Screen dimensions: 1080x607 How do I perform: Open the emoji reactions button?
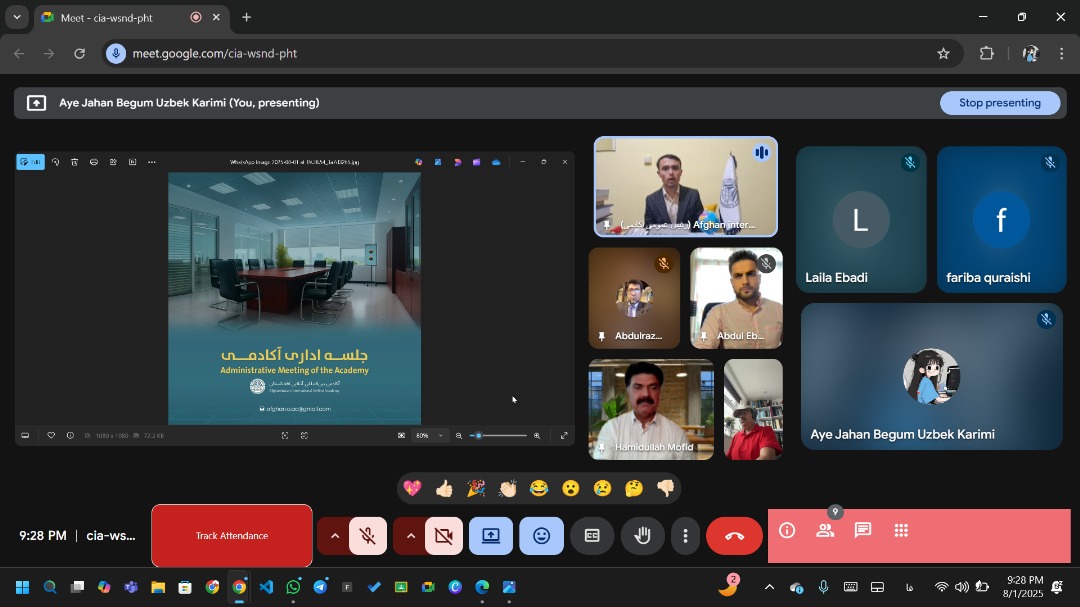(541, 536)
